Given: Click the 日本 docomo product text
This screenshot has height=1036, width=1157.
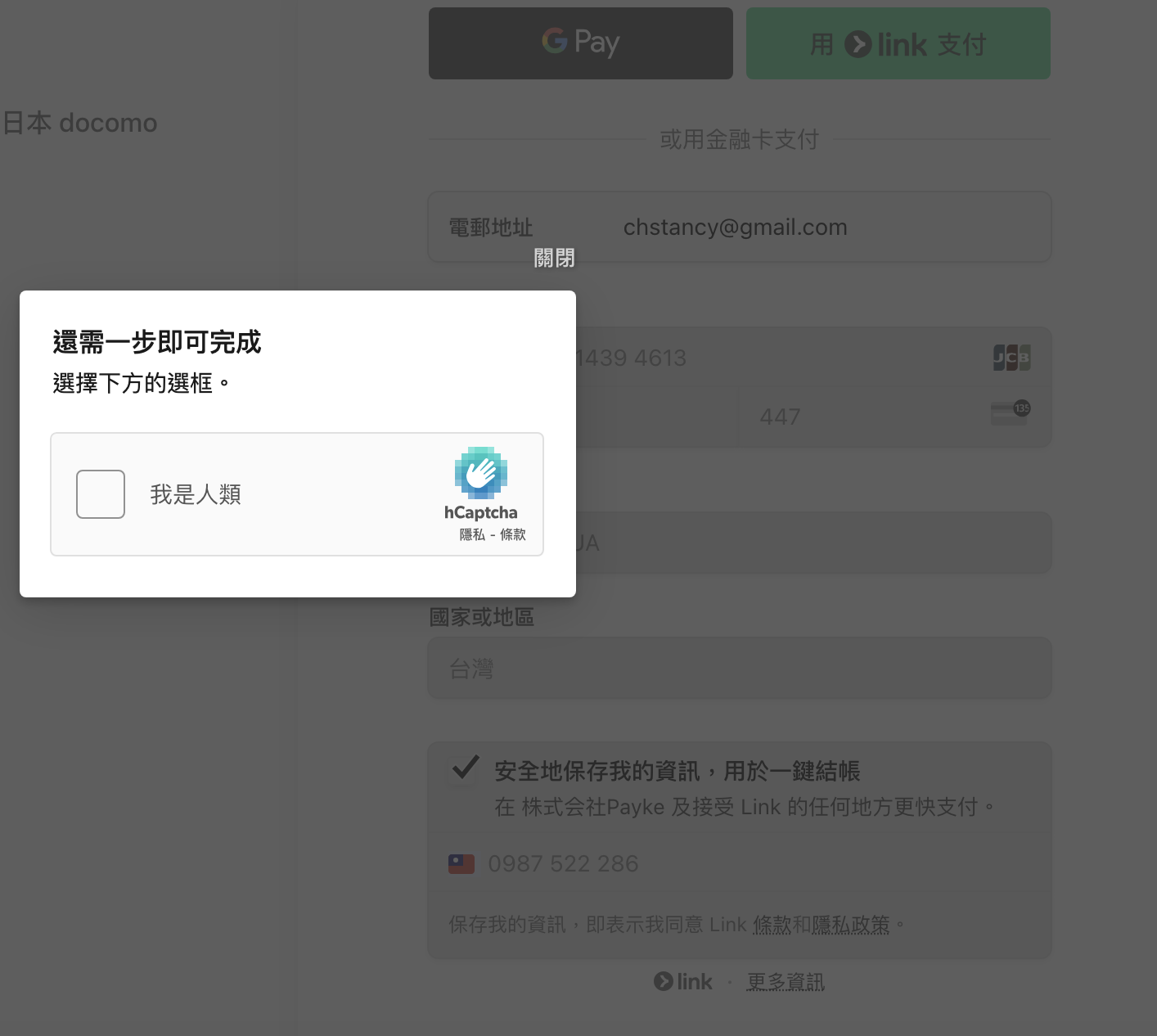Looking at the screenshot, I should [x=80, y=123].
